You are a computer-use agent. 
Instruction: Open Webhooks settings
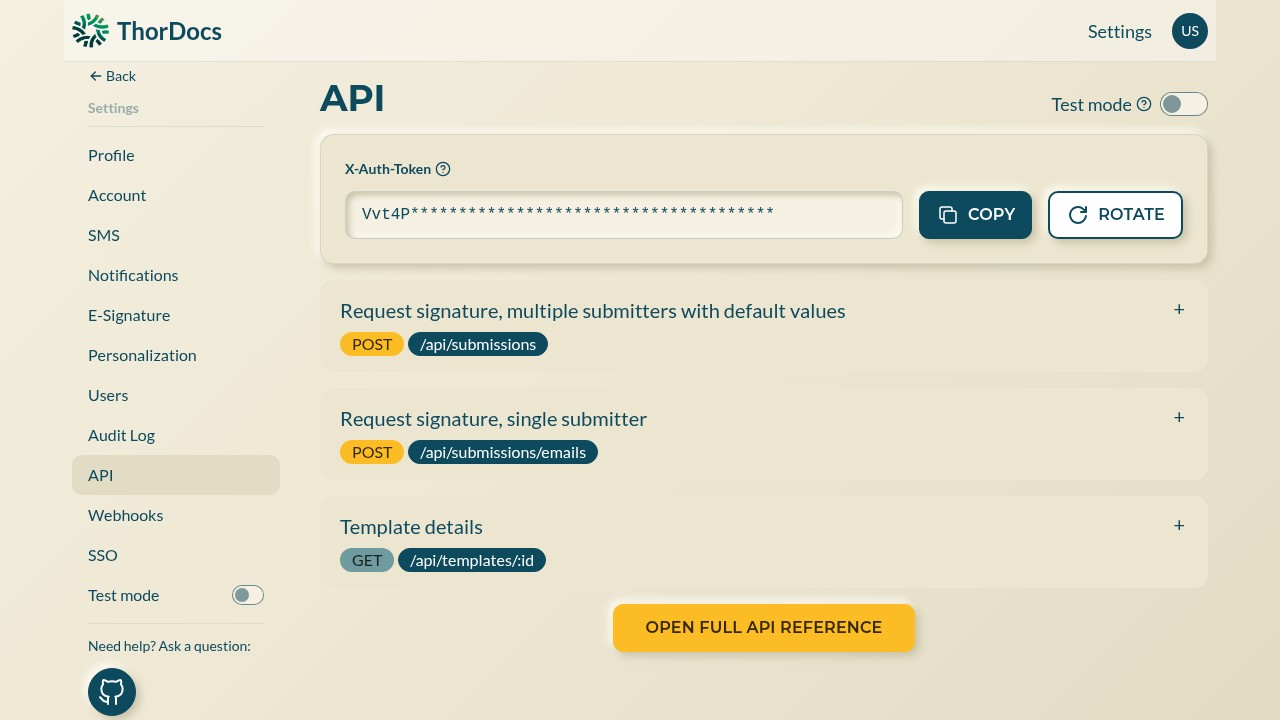[x=176, y=515]
